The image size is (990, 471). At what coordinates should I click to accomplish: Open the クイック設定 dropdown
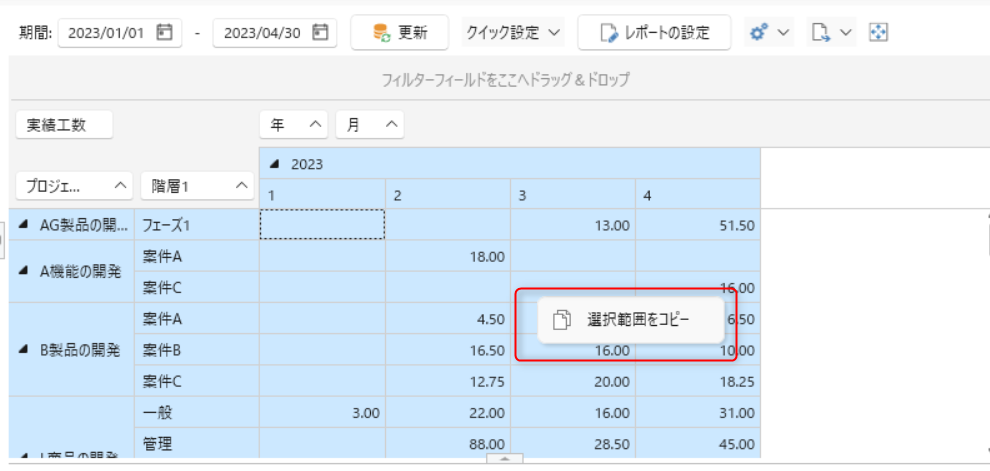514,33
